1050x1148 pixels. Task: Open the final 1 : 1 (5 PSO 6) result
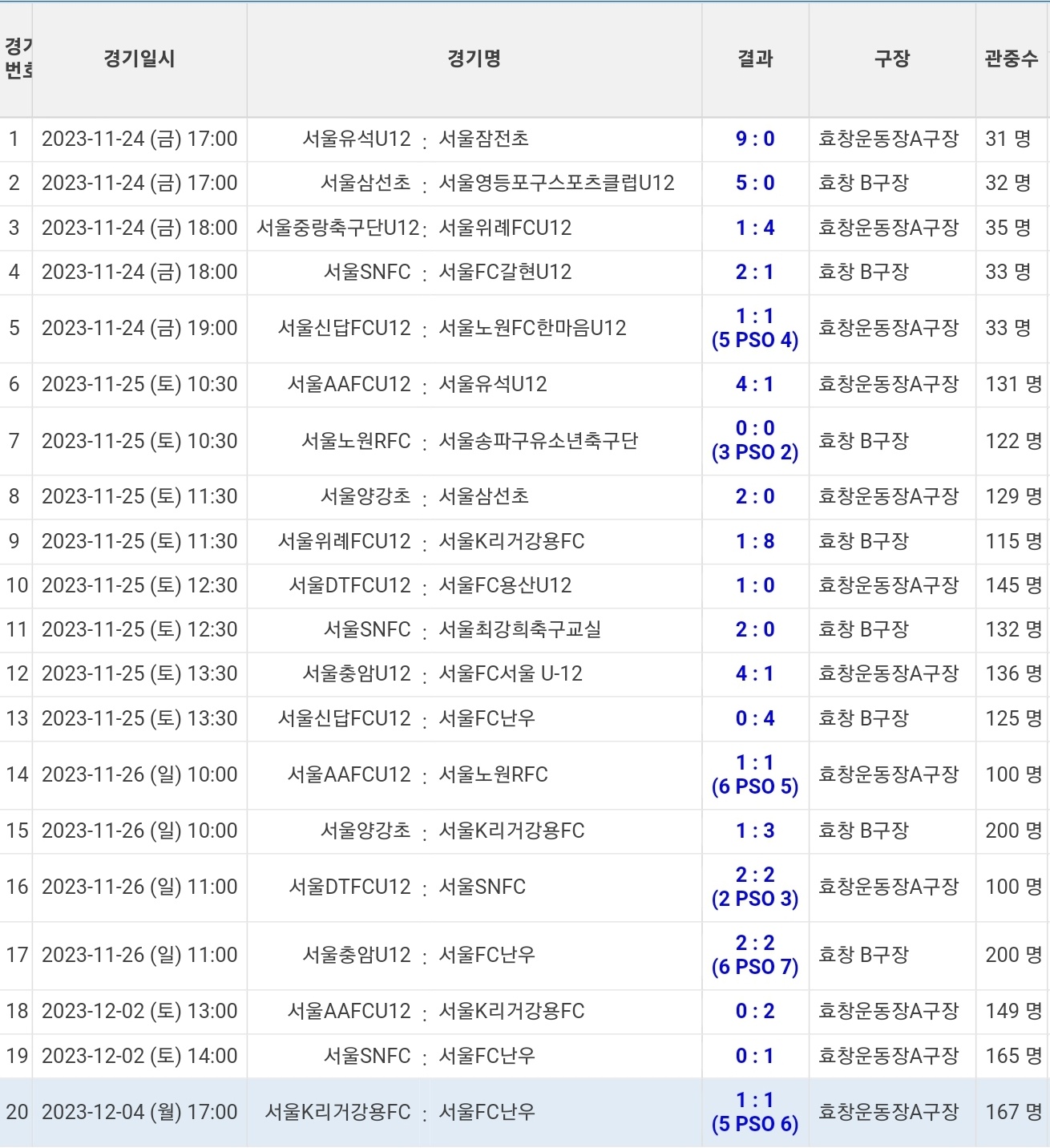pyautogui.click(x=755, y=1112)
